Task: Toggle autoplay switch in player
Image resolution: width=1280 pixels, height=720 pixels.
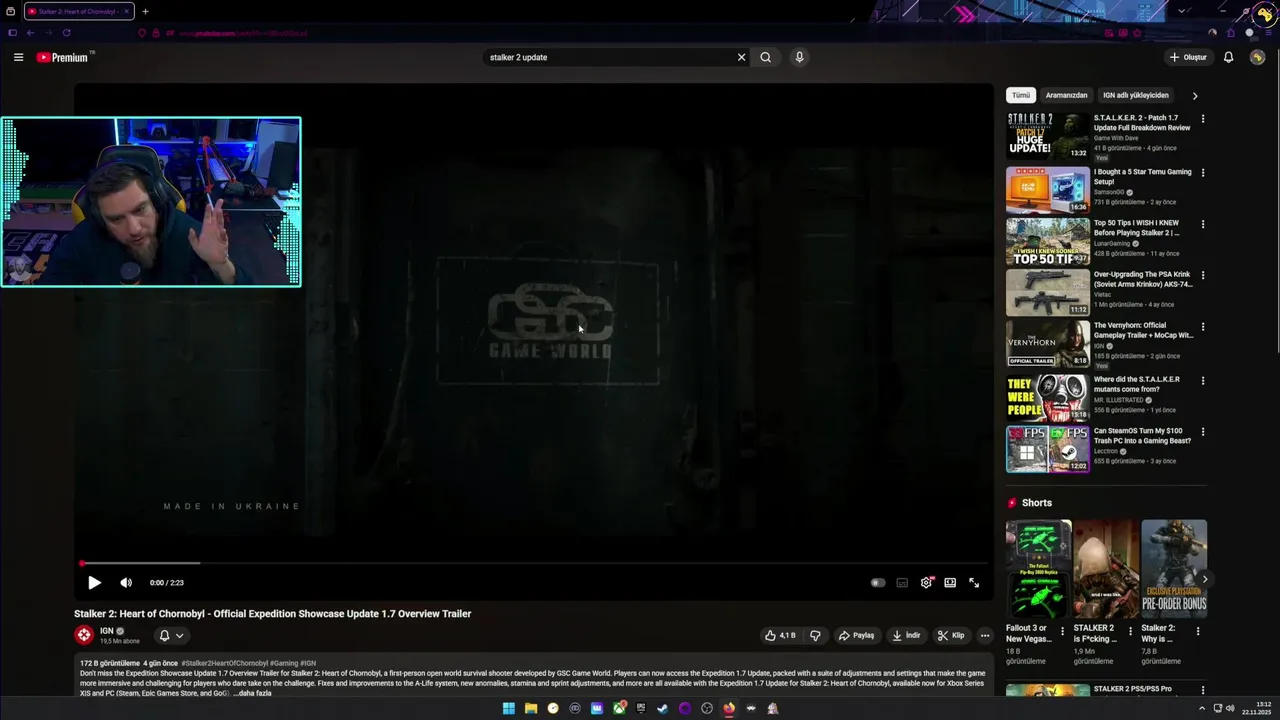Action: (x=878, y=582)
